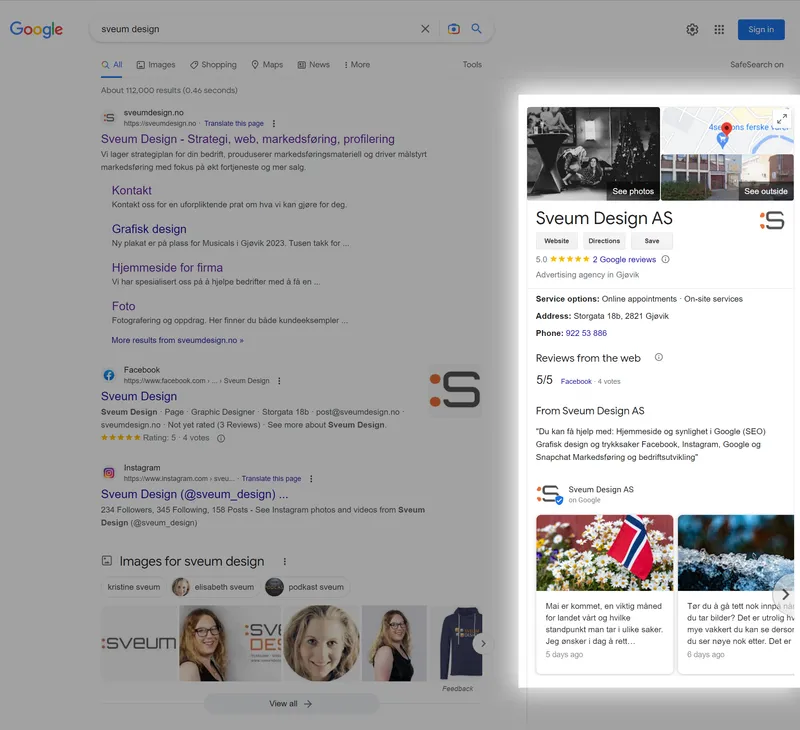Screen dimensions: 800x730
Task: Click rating info icon under Facebook result
Action: click(x=221, y=438)
